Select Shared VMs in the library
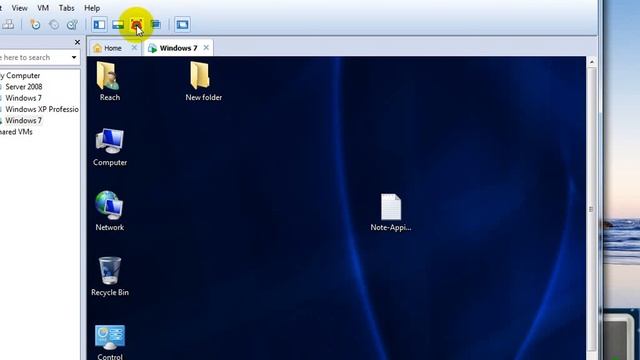 (x=16, y=132)
